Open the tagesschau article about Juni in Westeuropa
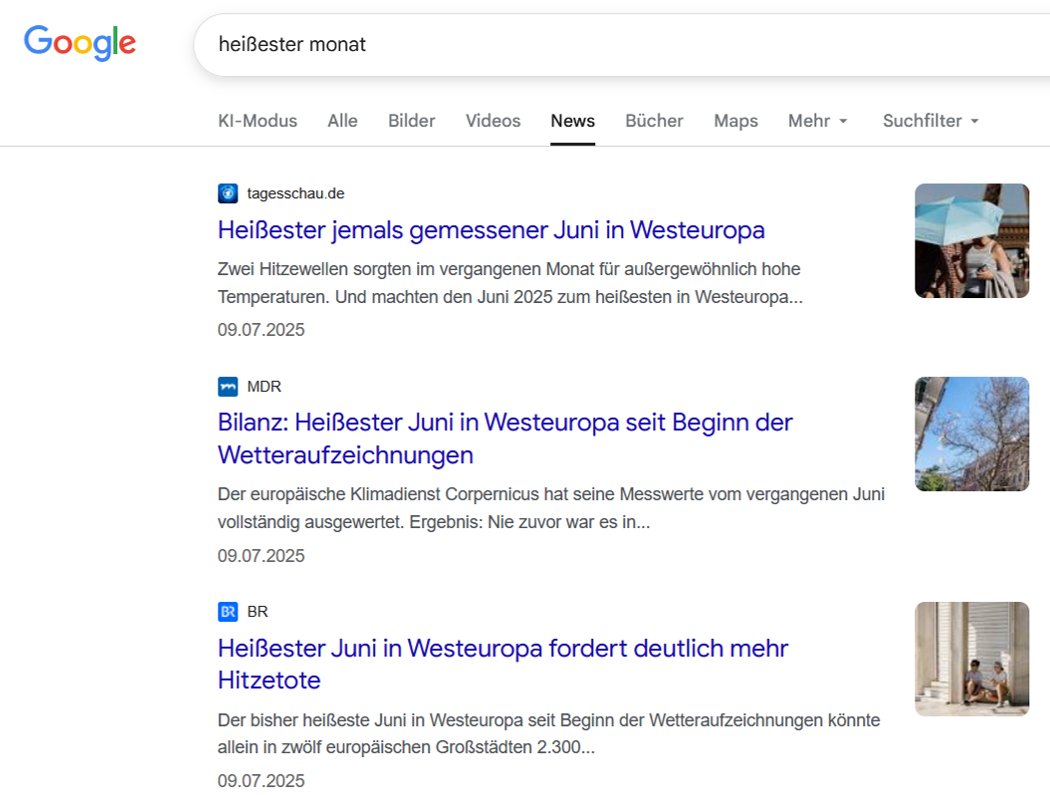The height and width of the screenshot is (795, 1050). (x=490, y=230)
